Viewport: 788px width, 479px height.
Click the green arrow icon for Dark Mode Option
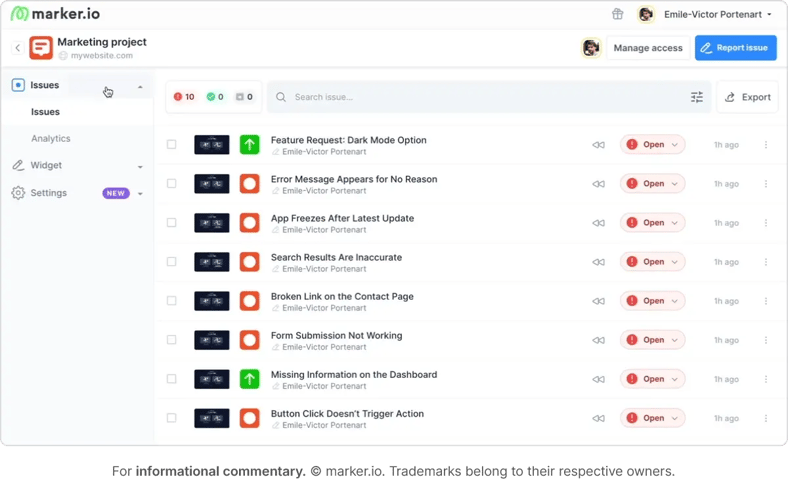coord(249,145)
